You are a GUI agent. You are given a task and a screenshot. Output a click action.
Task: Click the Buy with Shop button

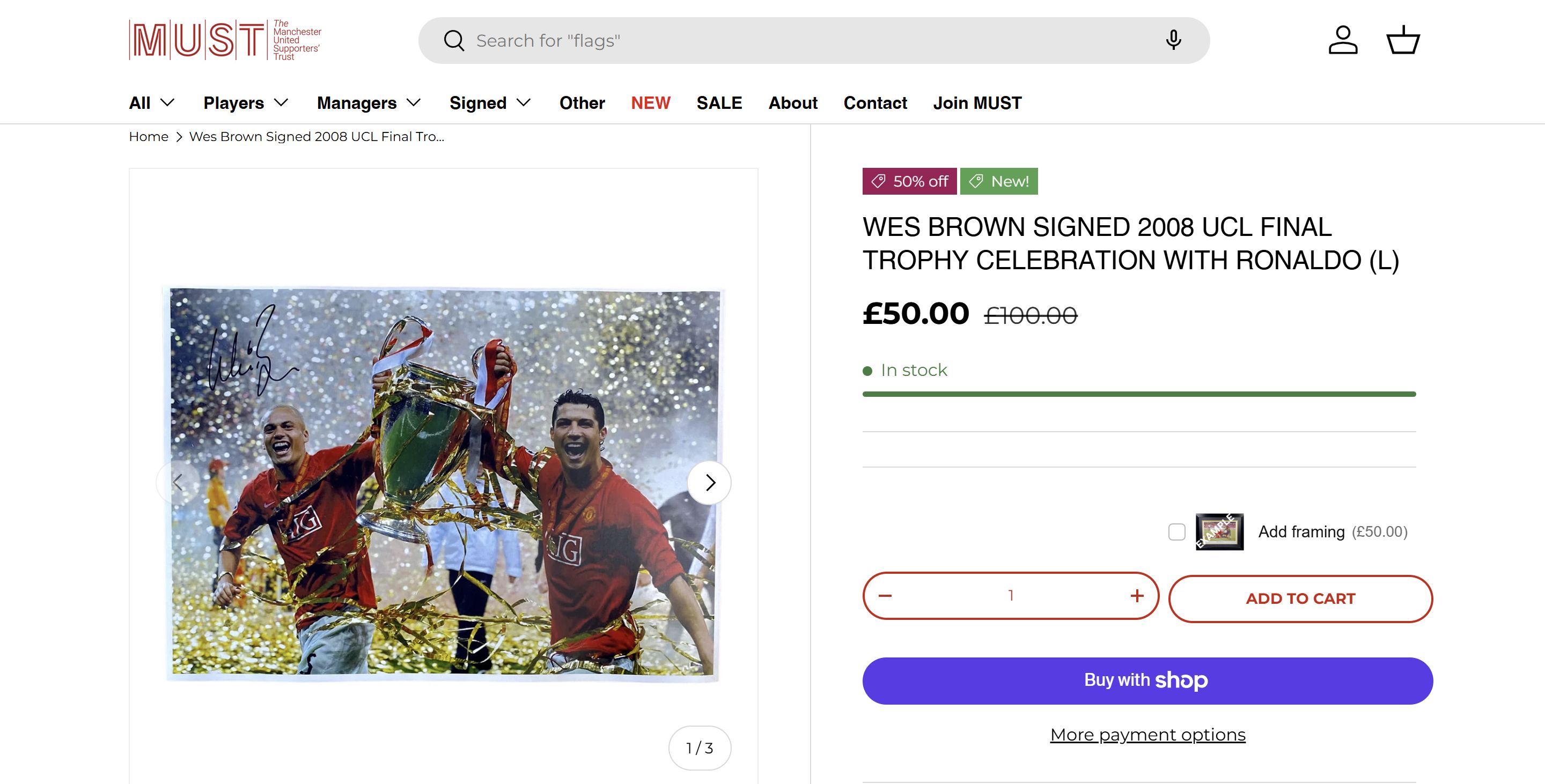point(1147,681)
